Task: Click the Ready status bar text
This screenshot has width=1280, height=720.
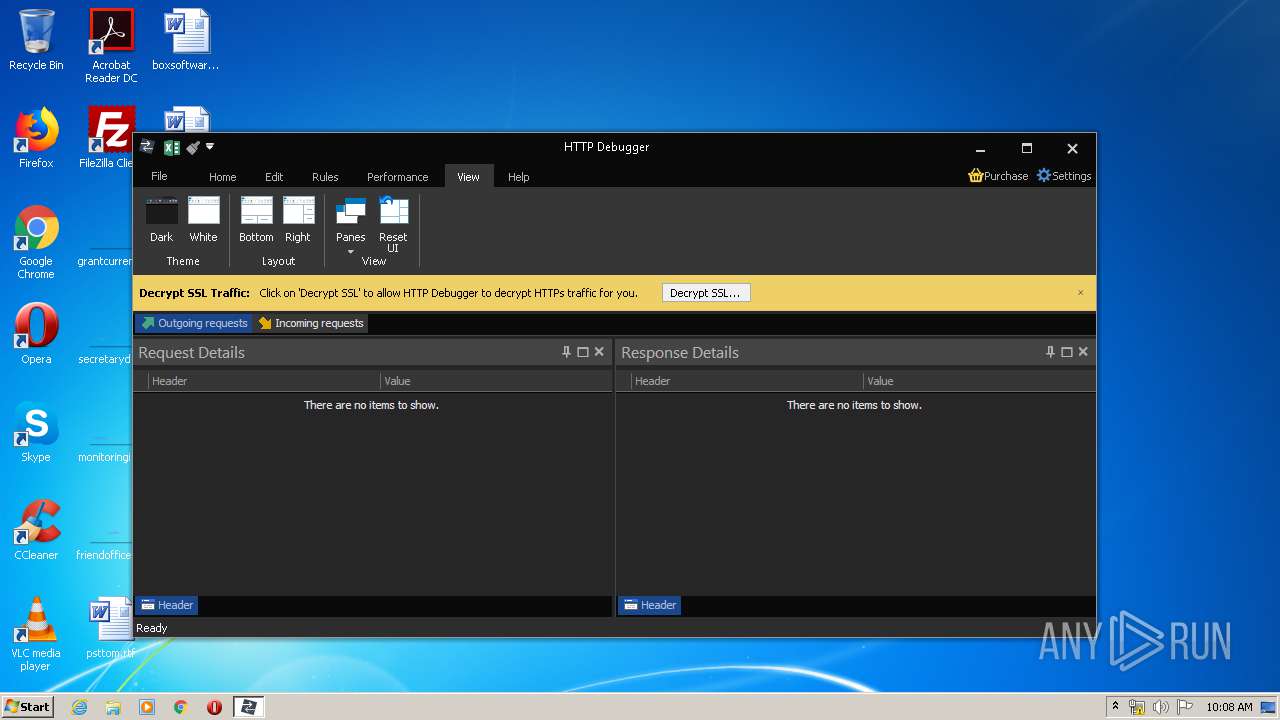Action: (x=152, y=628)
